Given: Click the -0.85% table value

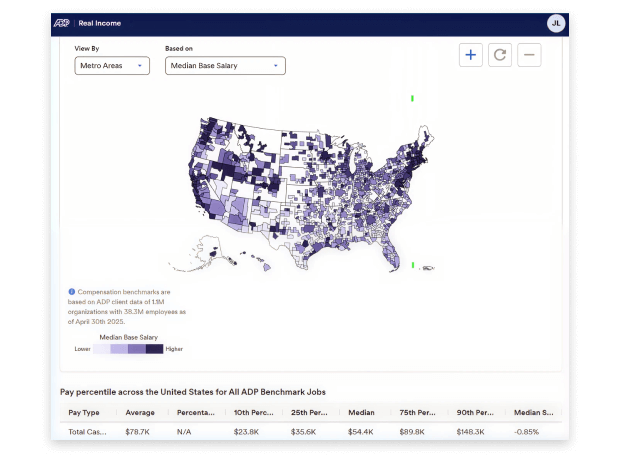Looking at the screenshot, I should click(526, 432).
